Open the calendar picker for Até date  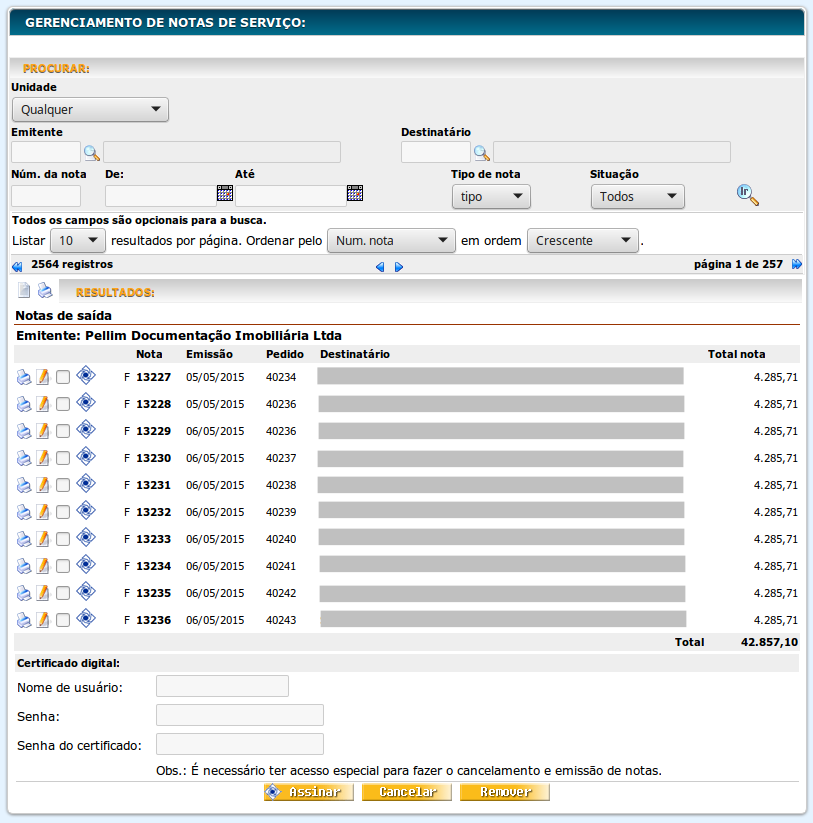(x=355, y=194)
